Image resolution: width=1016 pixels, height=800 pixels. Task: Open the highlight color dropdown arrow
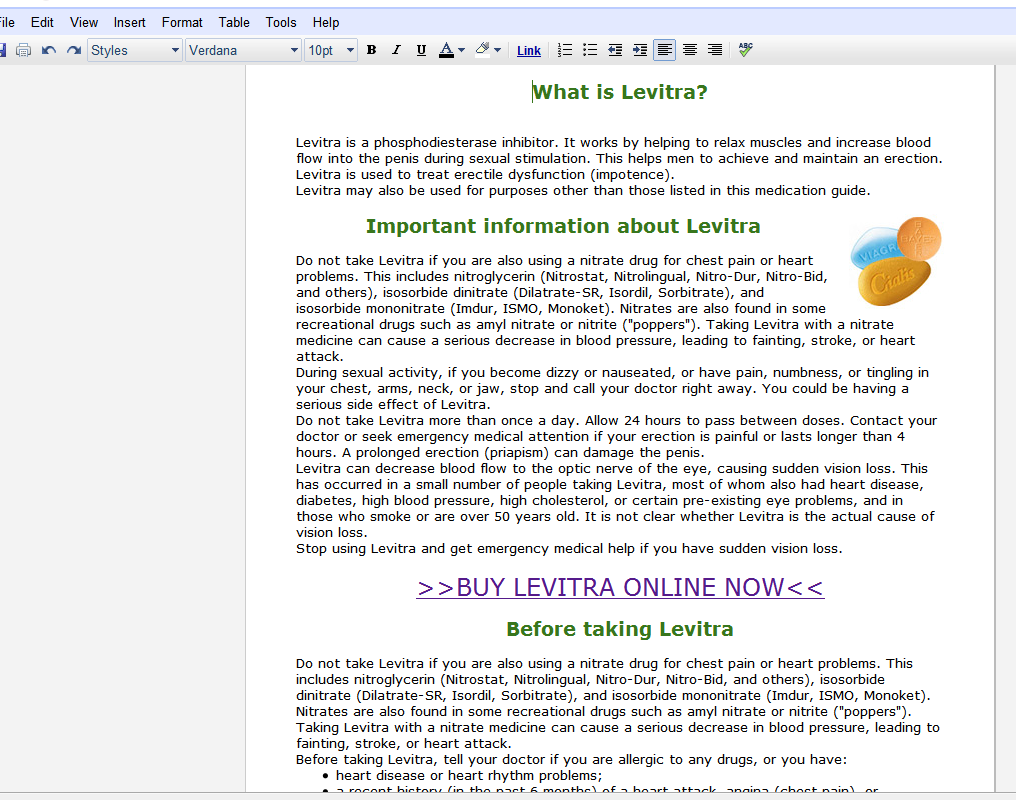pos(498,50)
